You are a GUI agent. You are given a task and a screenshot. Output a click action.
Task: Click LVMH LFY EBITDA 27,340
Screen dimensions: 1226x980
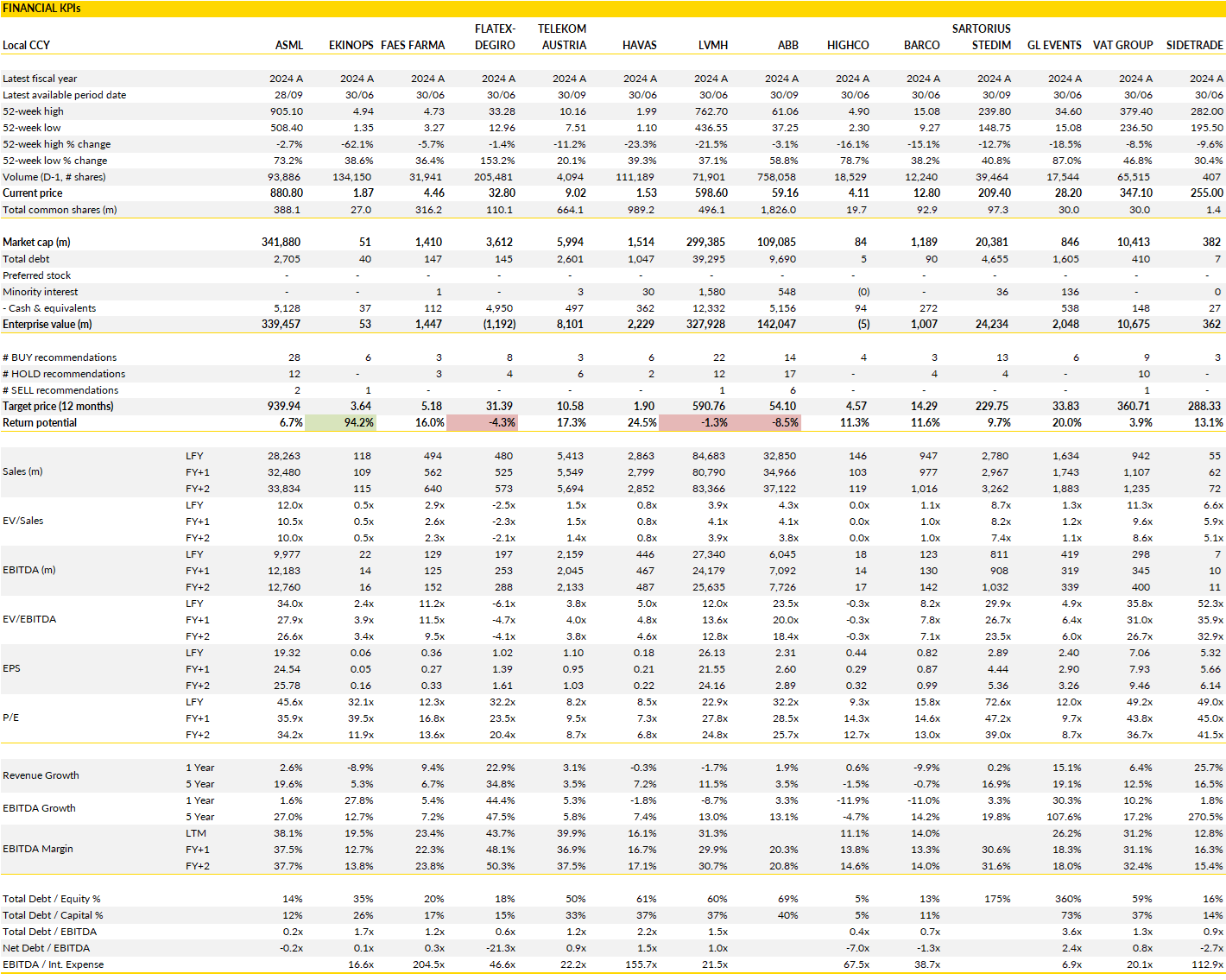(709, 554)
